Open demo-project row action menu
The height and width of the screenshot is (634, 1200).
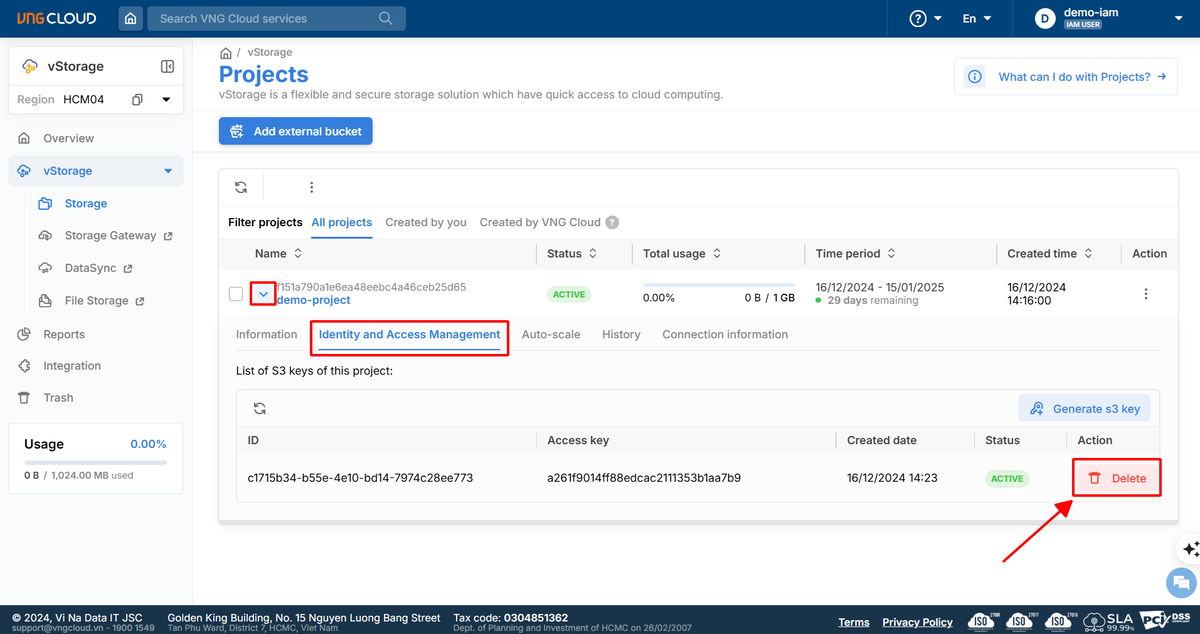1146,294
